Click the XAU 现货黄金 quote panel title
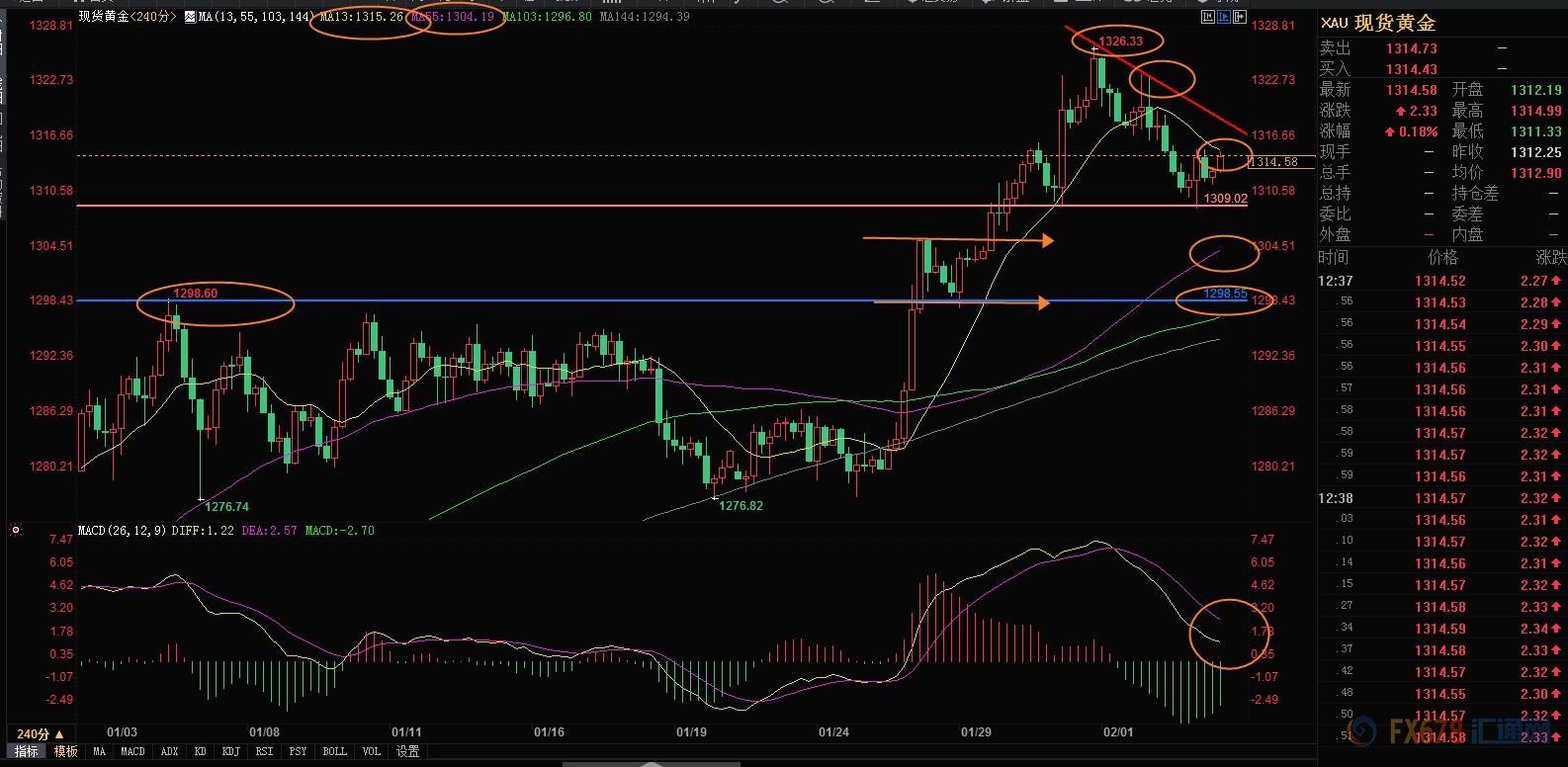 click(x=1378, y=23)
